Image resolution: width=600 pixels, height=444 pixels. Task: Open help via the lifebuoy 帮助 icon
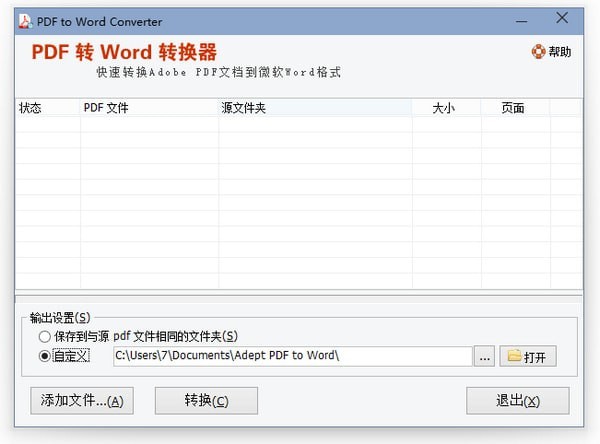551,51
